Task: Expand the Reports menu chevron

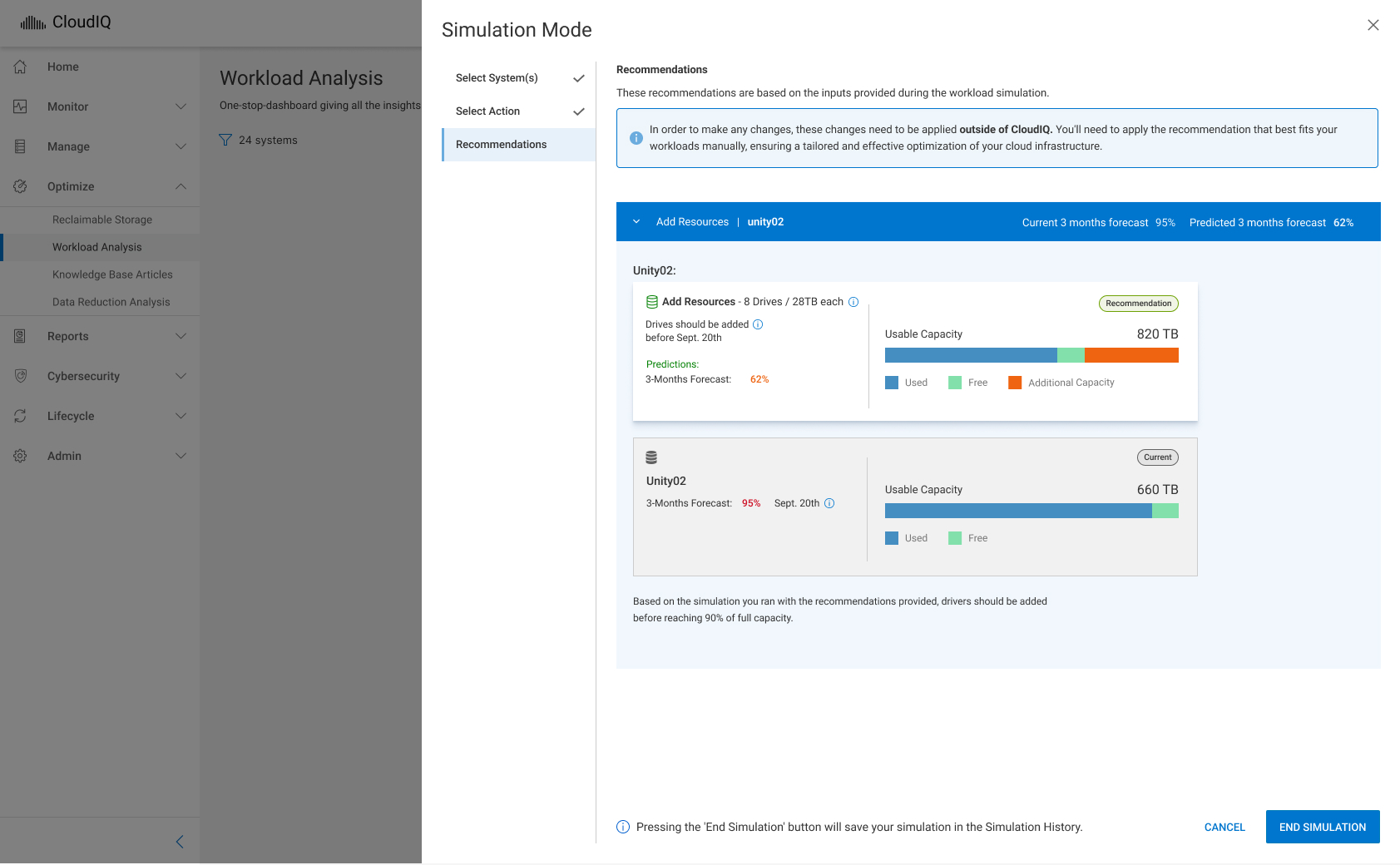Action: click(x=181, y=336)
